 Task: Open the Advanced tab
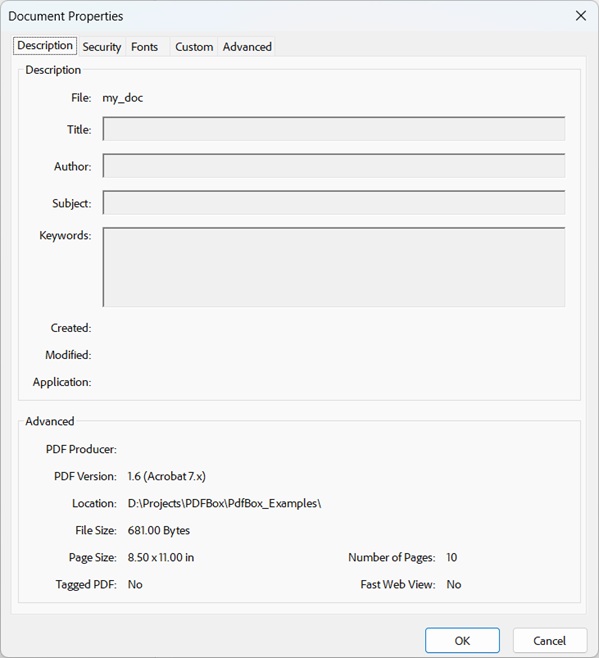(x=247, y=47)
